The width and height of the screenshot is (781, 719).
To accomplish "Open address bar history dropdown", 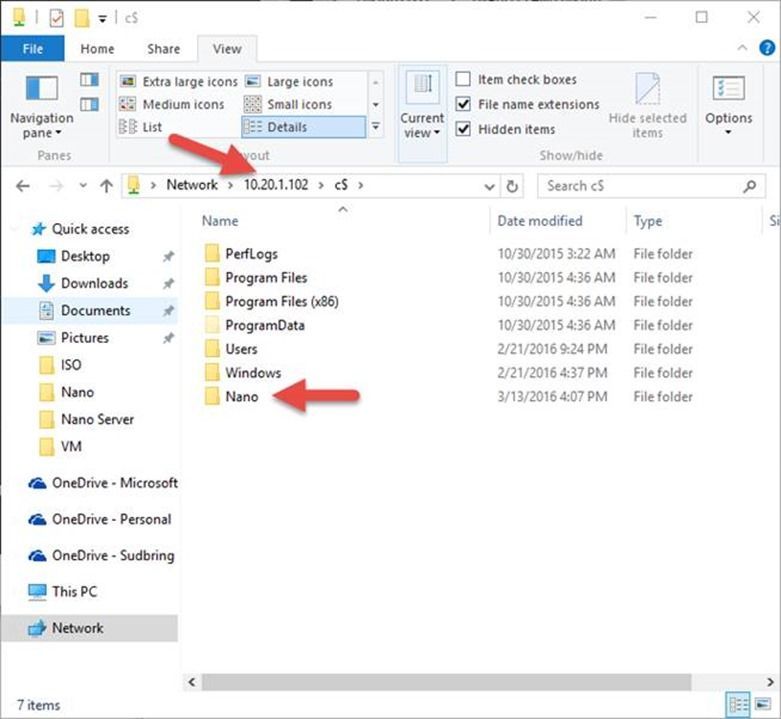I will pos(490,187).
